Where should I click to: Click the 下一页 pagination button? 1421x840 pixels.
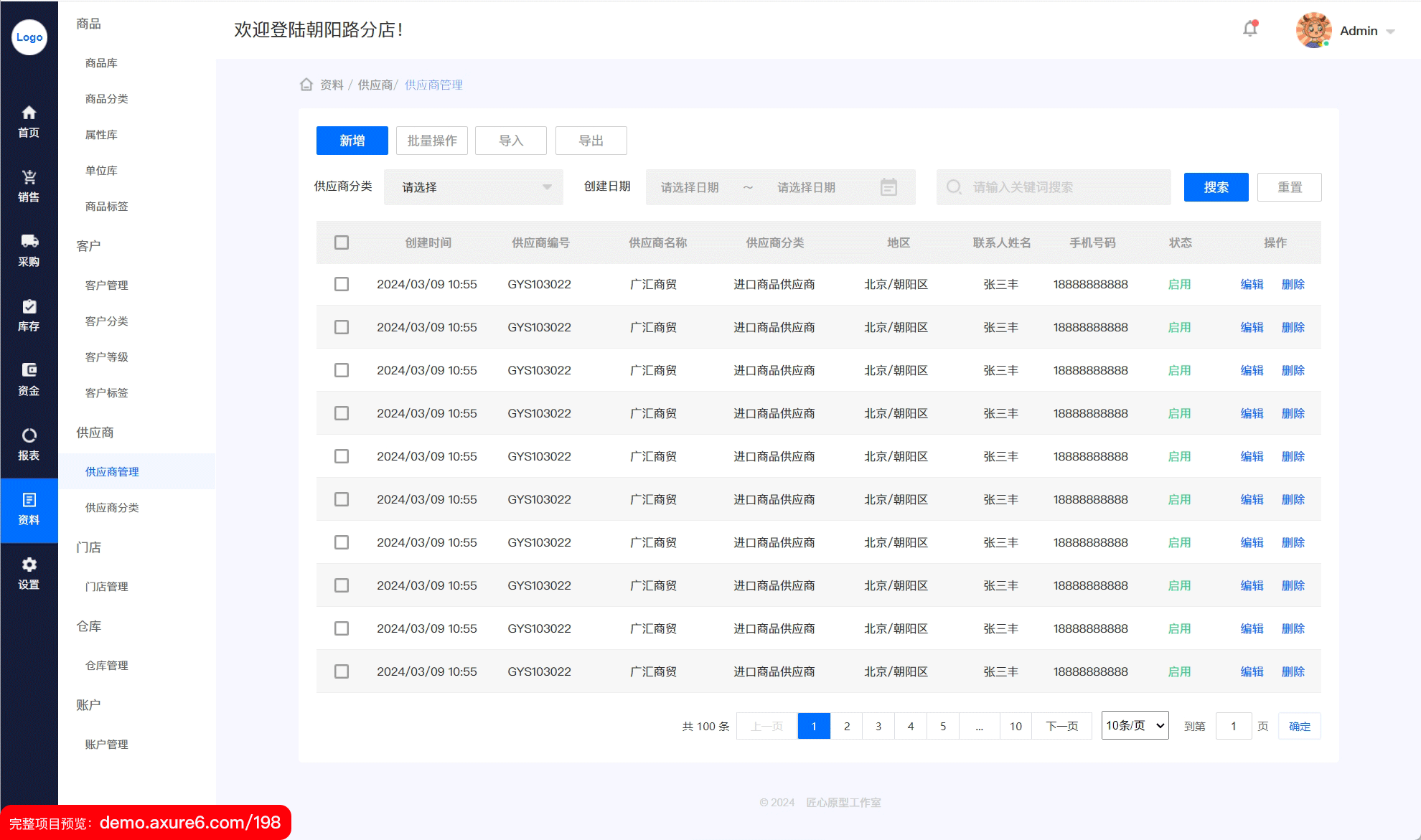[x=1062, y=726]
